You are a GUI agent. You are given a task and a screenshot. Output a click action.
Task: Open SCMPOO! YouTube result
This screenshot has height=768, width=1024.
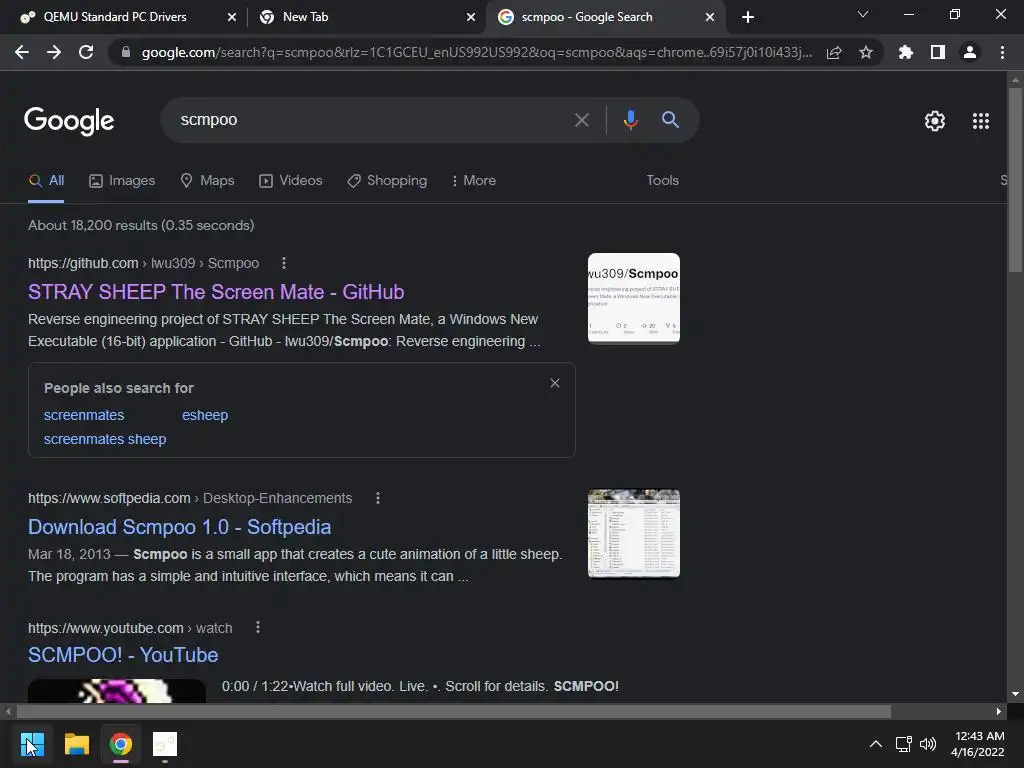[123, 655]
